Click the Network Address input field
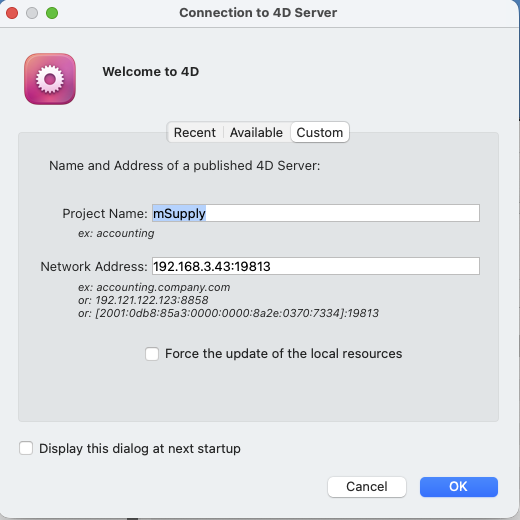 click(316, 266)
